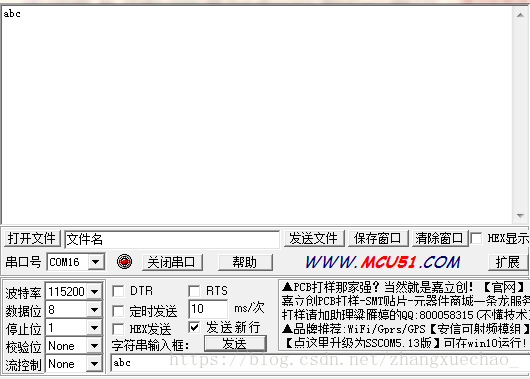Click the 打样请加助理 QQ:800058315 ad line

click(405, 315)
